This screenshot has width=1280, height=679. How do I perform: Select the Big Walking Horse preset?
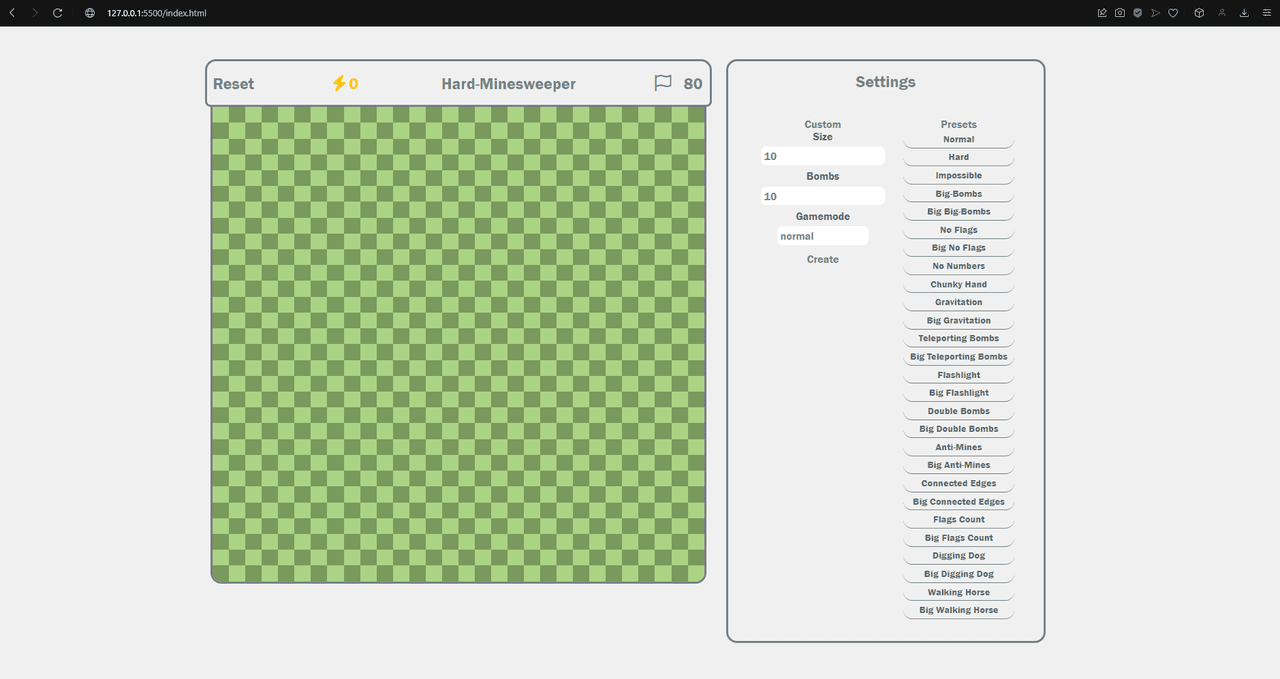959,611
